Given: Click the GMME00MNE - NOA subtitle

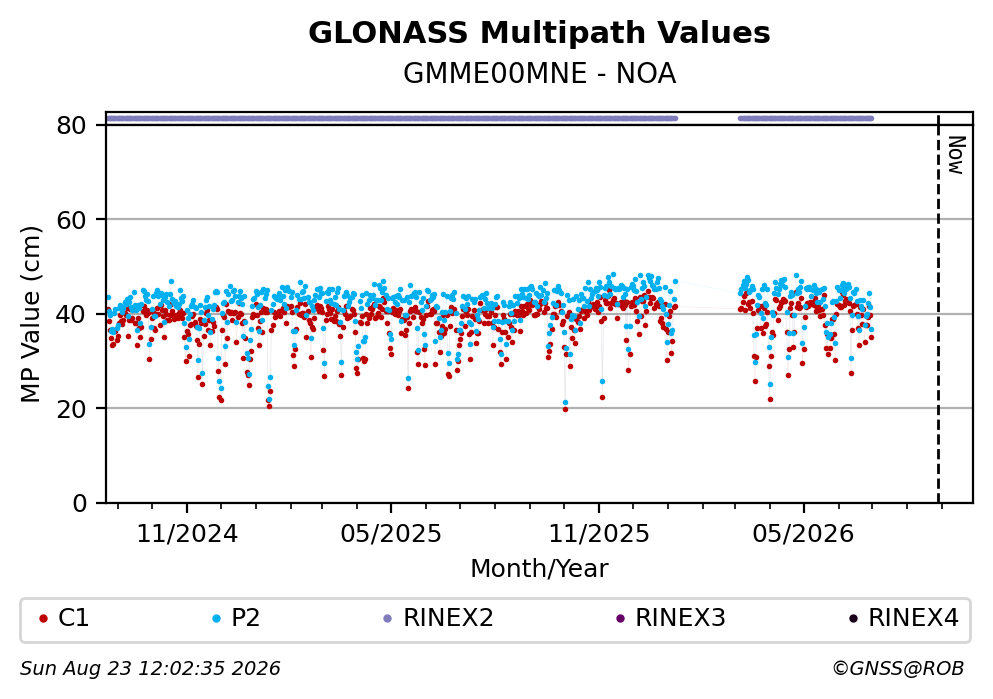Looking at the screenshot, I should (540, 74).
